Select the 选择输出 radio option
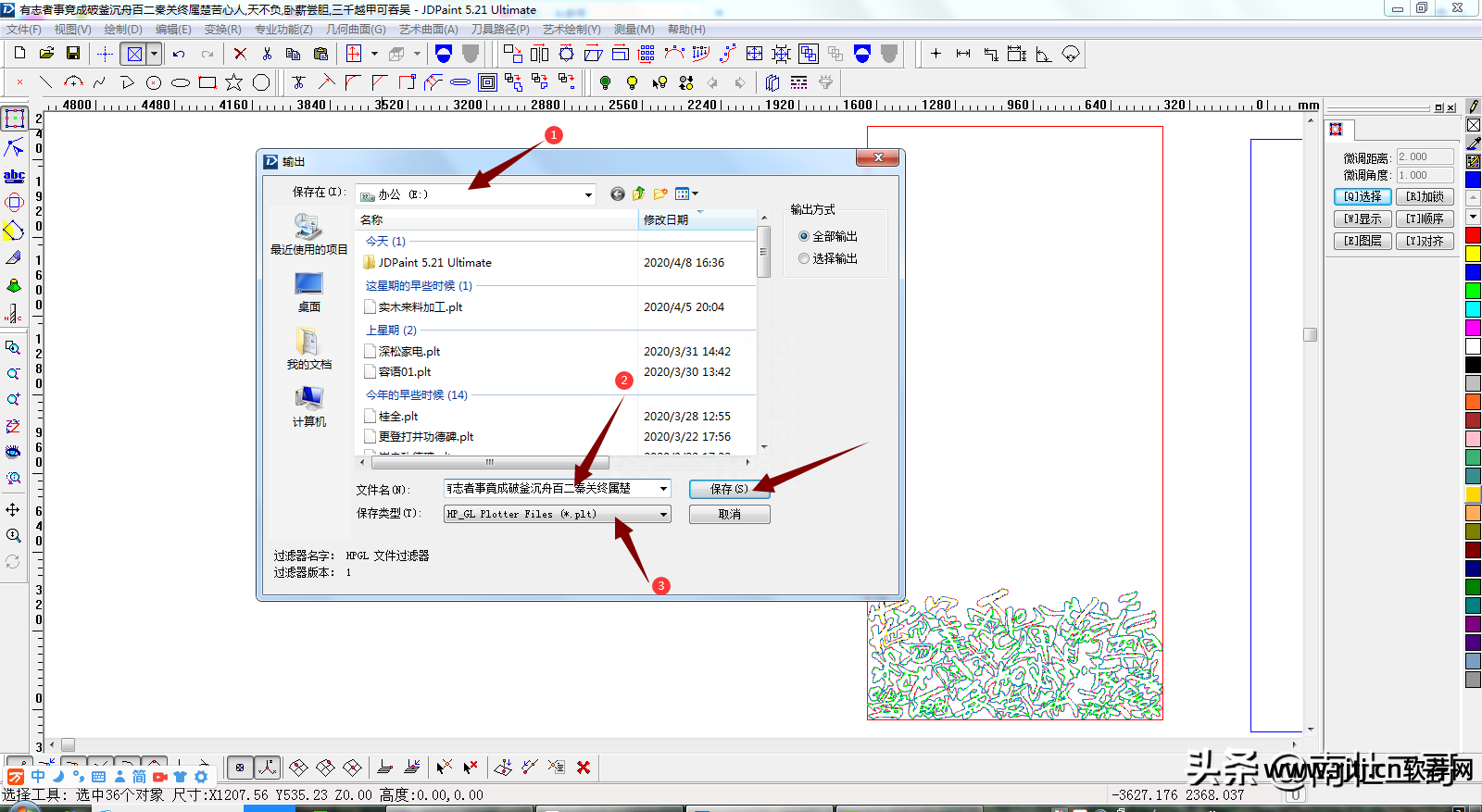The height and width of the screenshot is (812, 1482). (804, 258)
